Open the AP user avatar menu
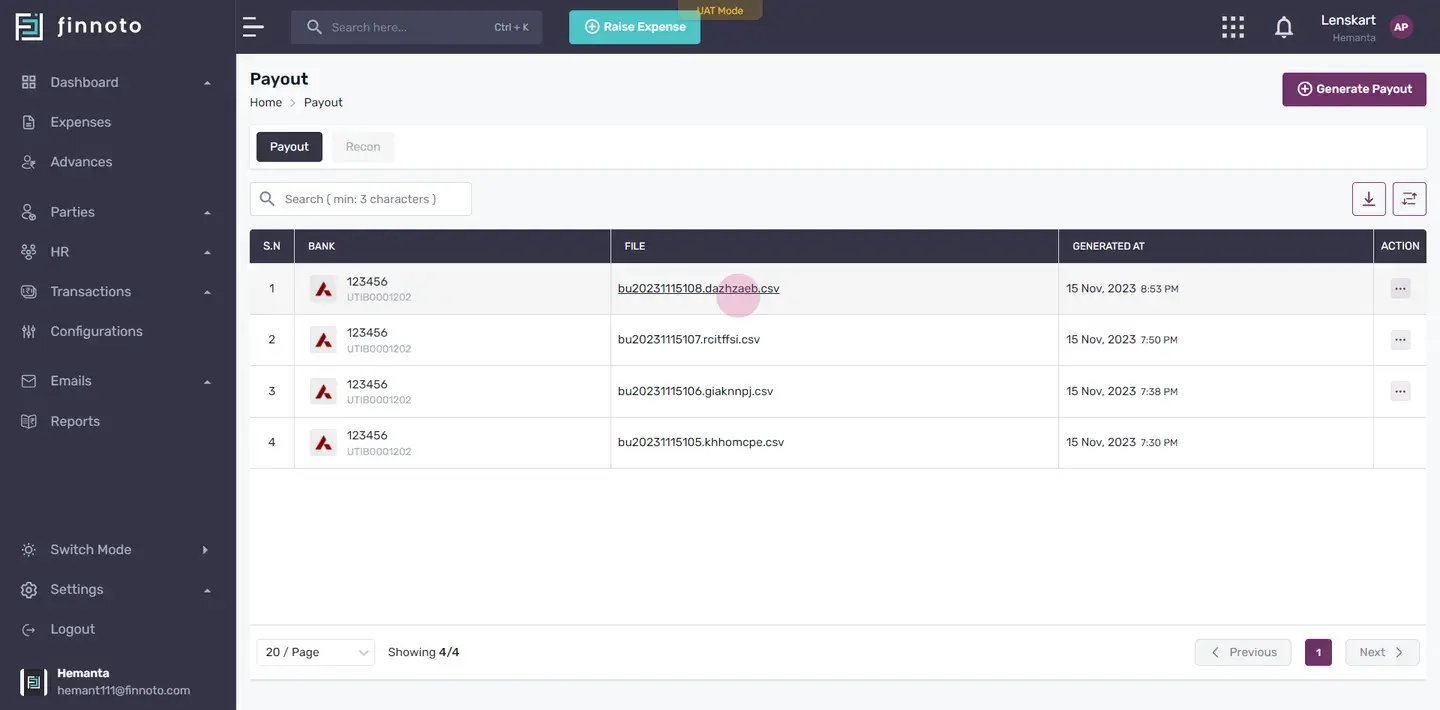This screenshot has width=1440, height=710. [x=1401, y=27]
